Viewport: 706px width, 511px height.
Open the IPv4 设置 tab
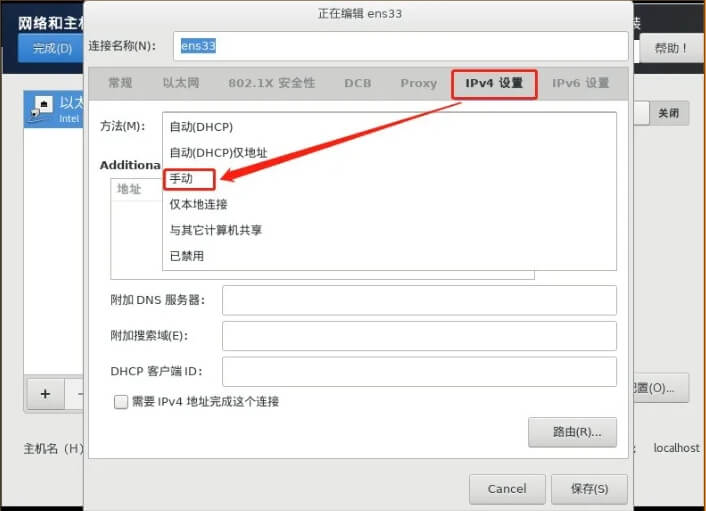(494, 83)
